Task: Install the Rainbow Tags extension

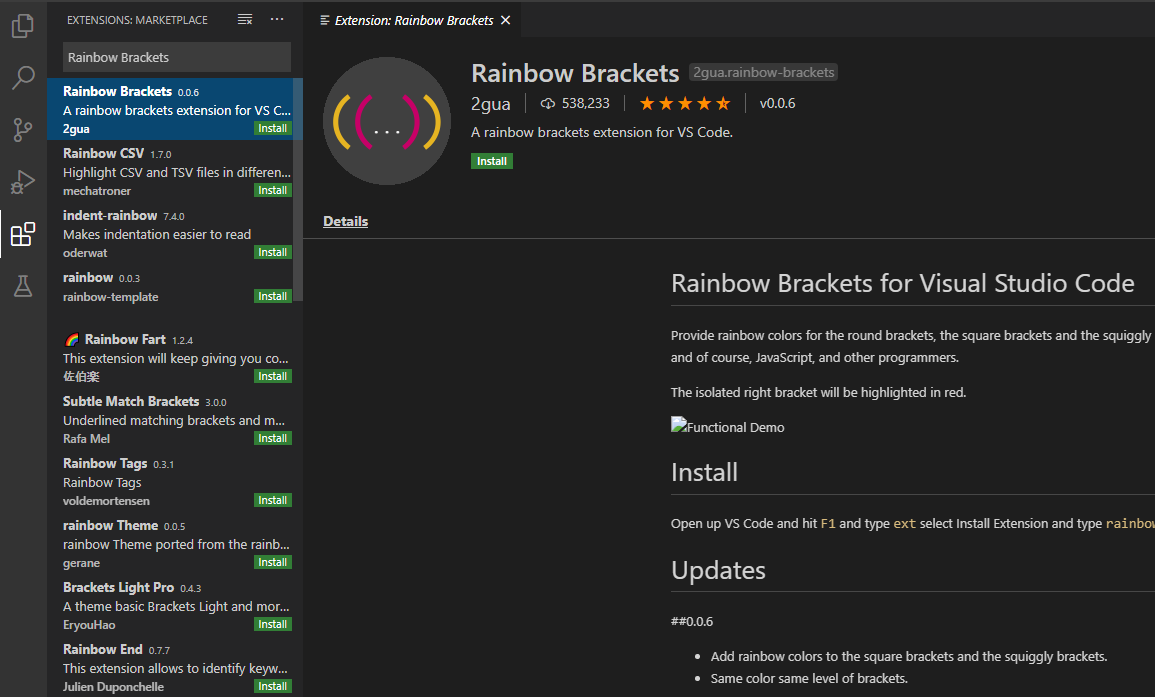Action: click(273, 500)
